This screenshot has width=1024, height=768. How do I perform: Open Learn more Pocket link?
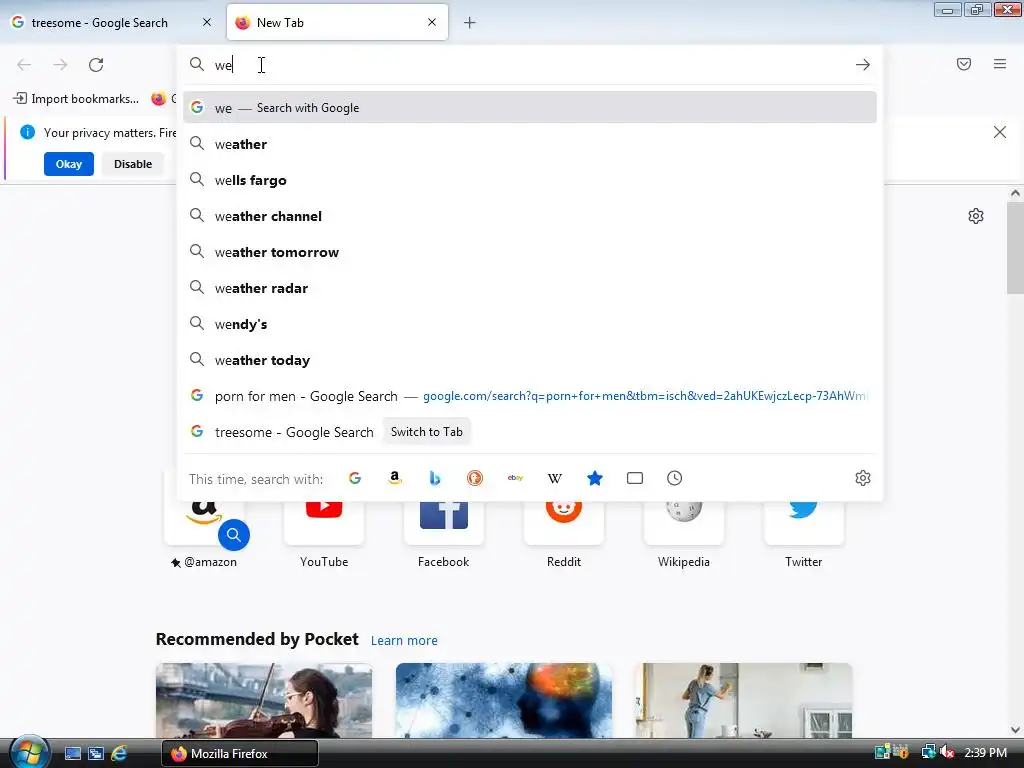(x=404, y=641)
